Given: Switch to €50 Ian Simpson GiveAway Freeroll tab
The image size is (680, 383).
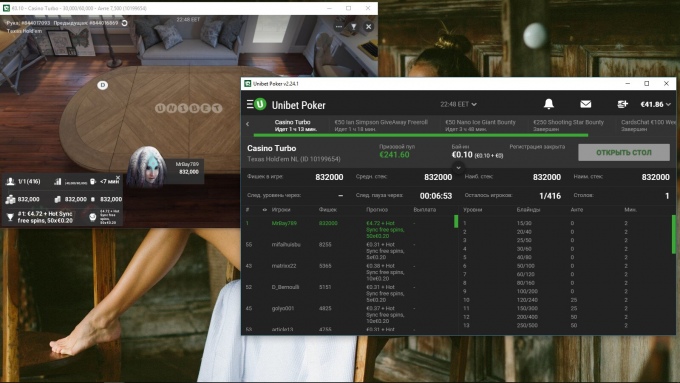Looking at the screenshot, I should 381,125.
